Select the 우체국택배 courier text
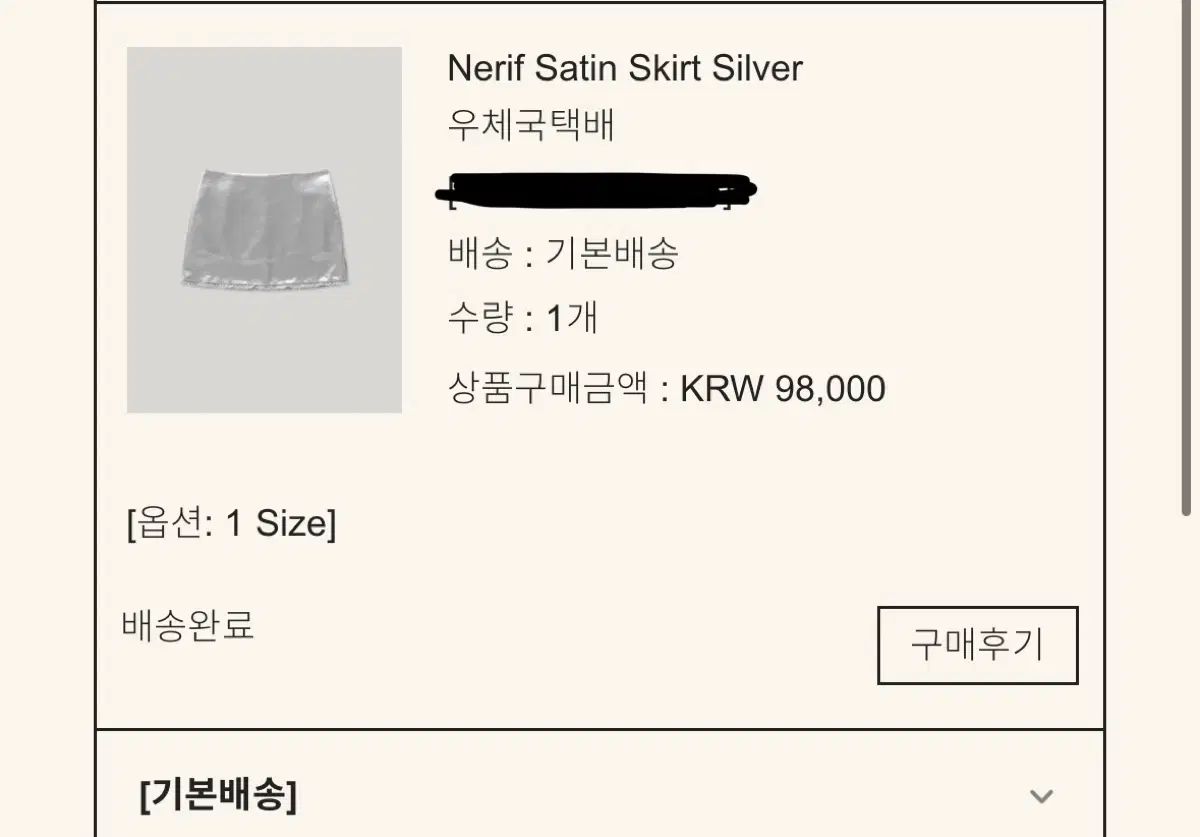Viewport: 1200px width, 837px height. pyautogui.click(x=531, y=126)
